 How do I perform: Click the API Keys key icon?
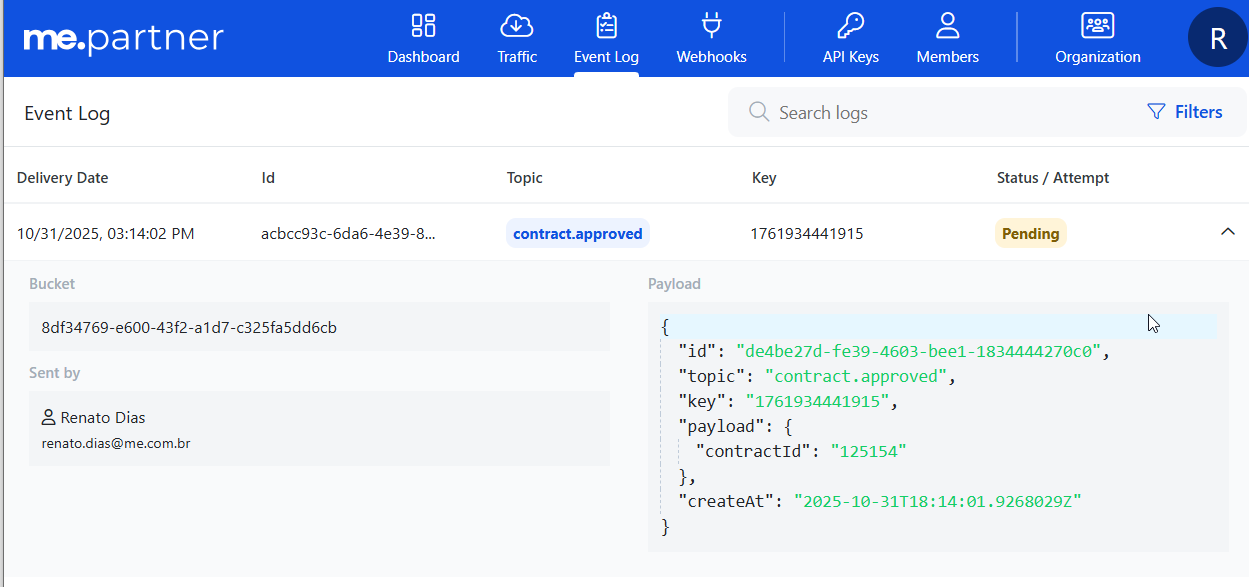[x=850, y=26]
